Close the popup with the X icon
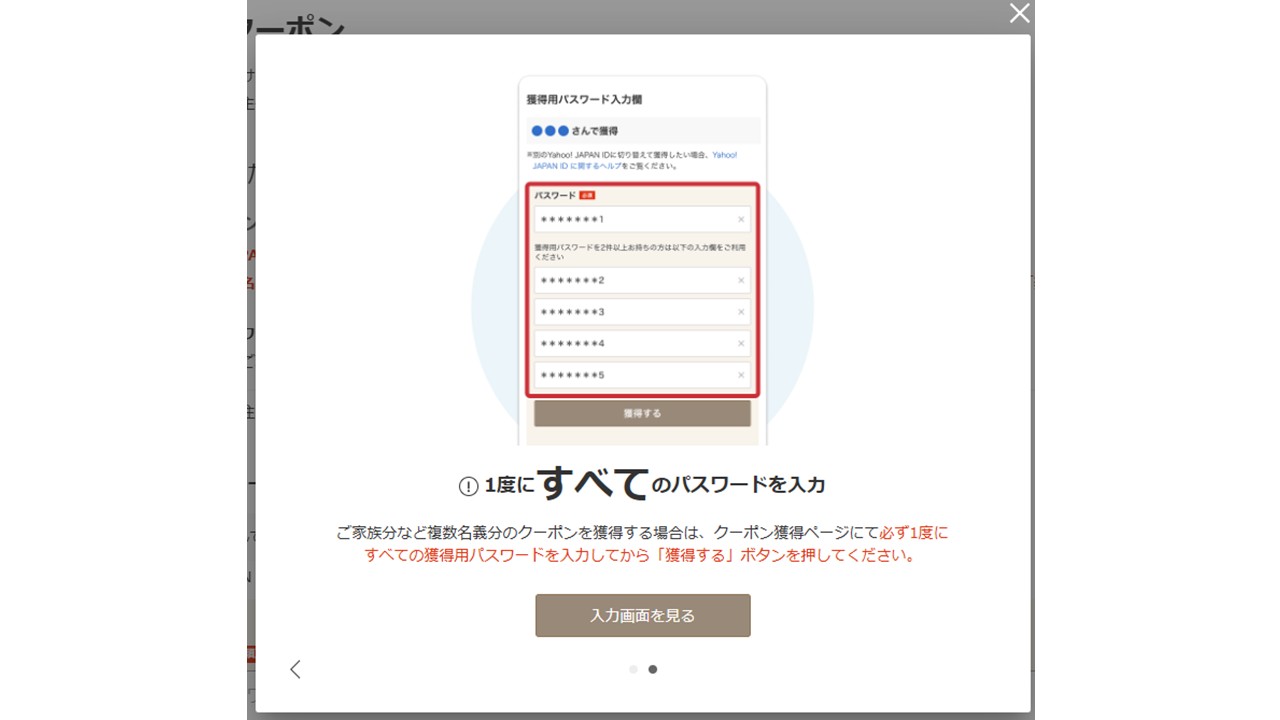The height and width of the screenshot is (720, 1280). [x=1019, y=14]
